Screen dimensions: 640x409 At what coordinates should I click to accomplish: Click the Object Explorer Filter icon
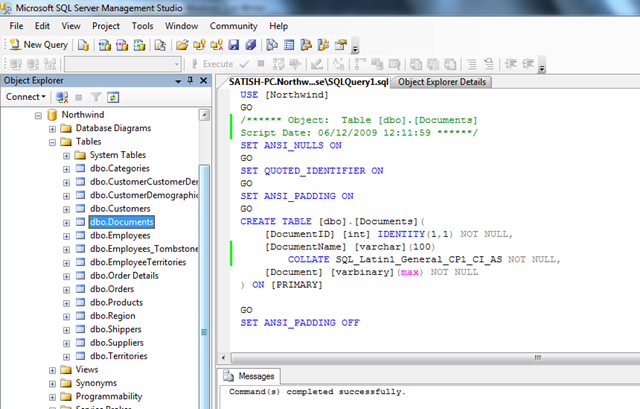click(x=96, y=97)
